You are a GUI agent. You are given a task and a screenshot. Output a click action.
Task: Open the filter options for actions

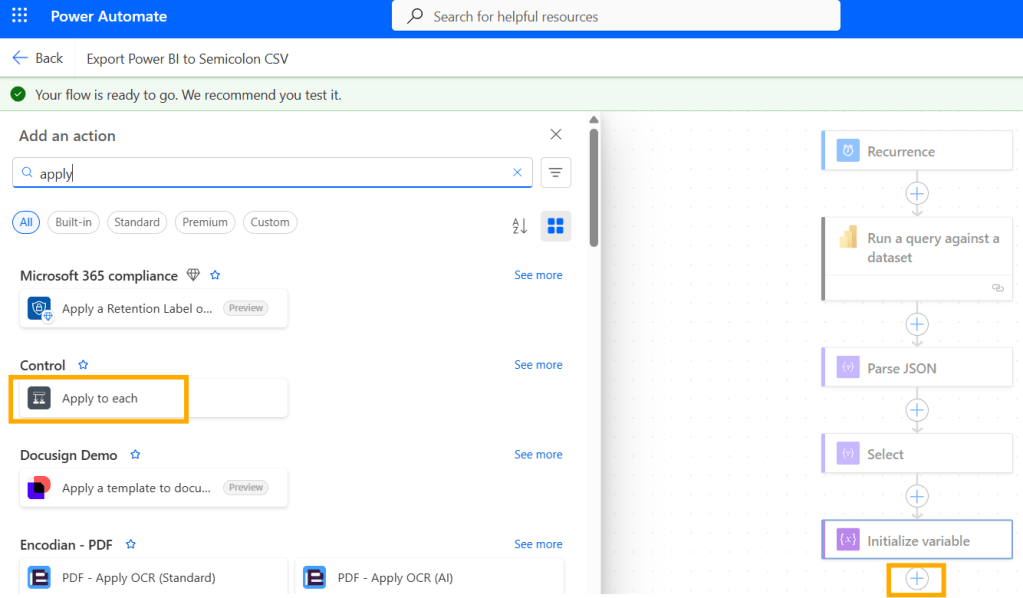555,172
